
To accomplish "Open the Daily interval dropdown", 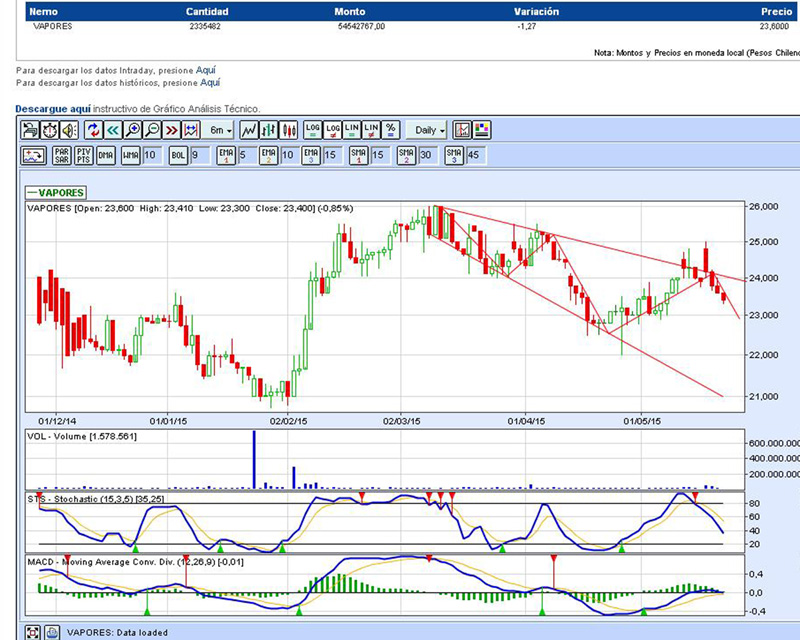I will 428,130.
